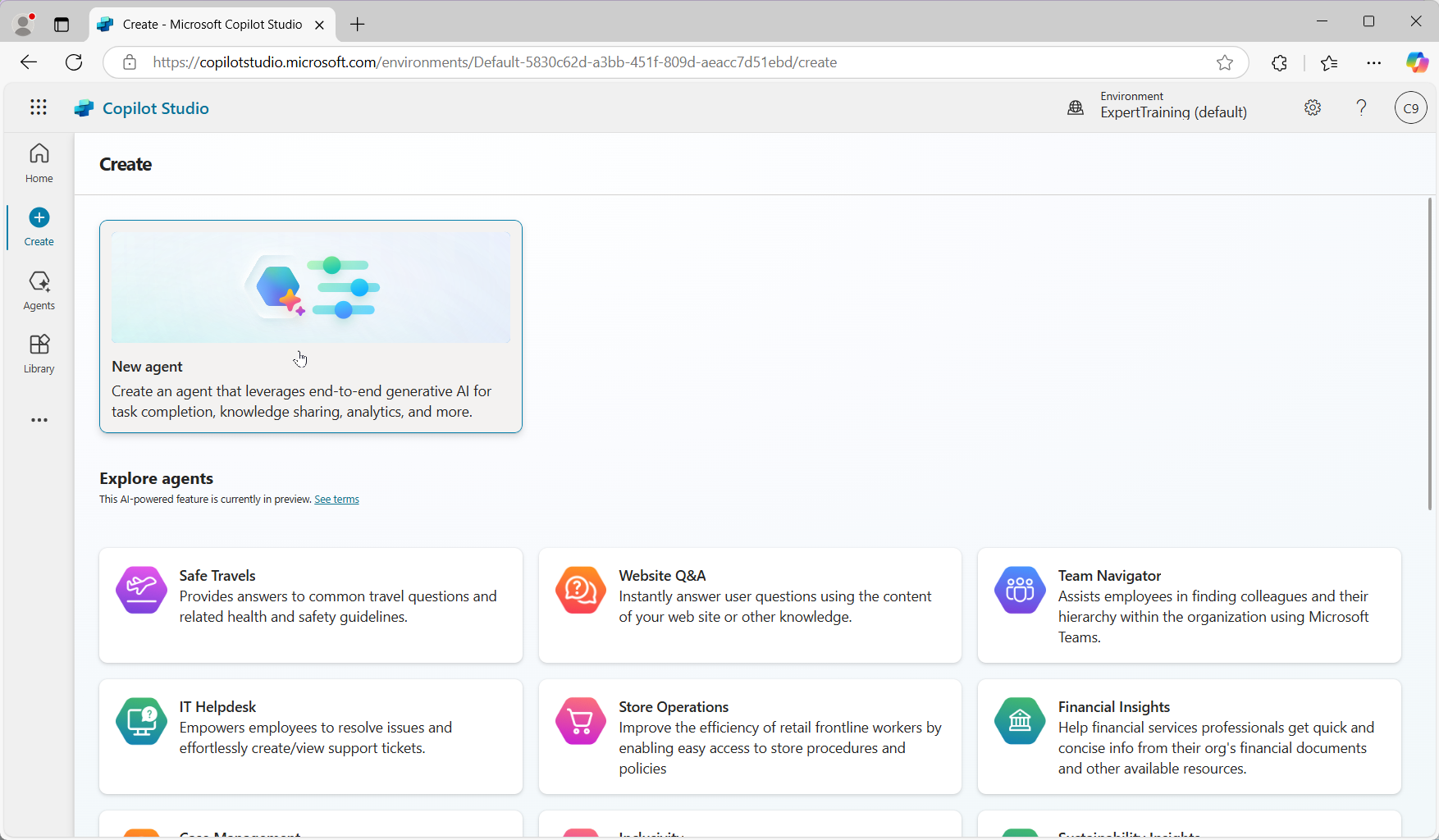The width and height of the screenshot is (1439, 840).
Task: Open the browser tab actions control
Action: tap(62, 24)
